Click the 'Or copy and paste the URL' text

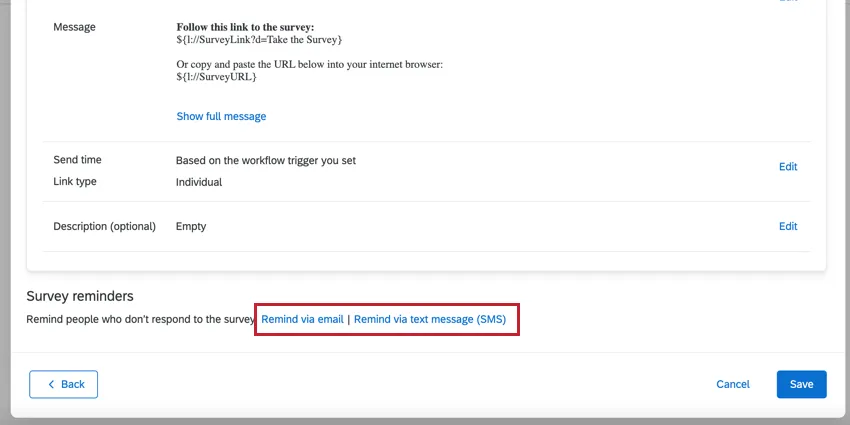pos(309,65)
